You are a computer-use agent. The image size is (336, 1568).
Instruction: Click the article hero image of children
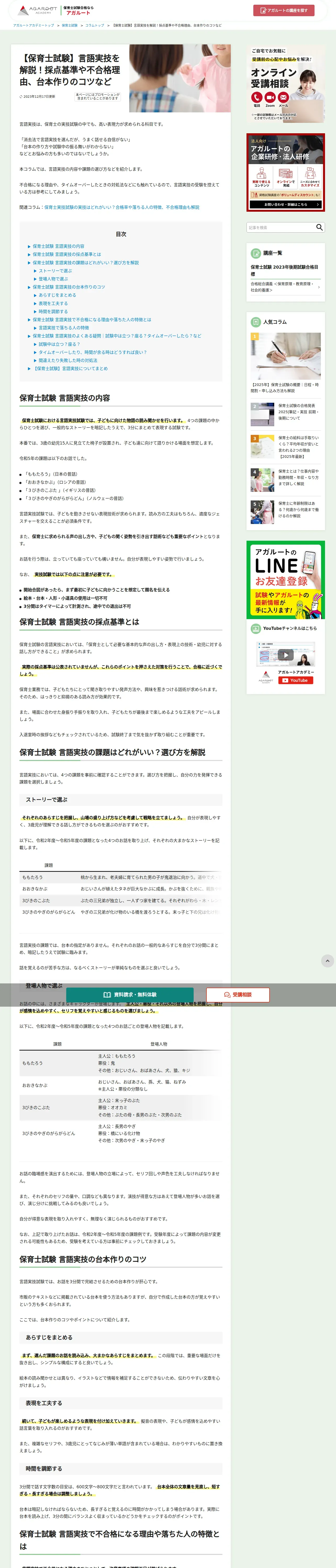(x=180, y=78)
